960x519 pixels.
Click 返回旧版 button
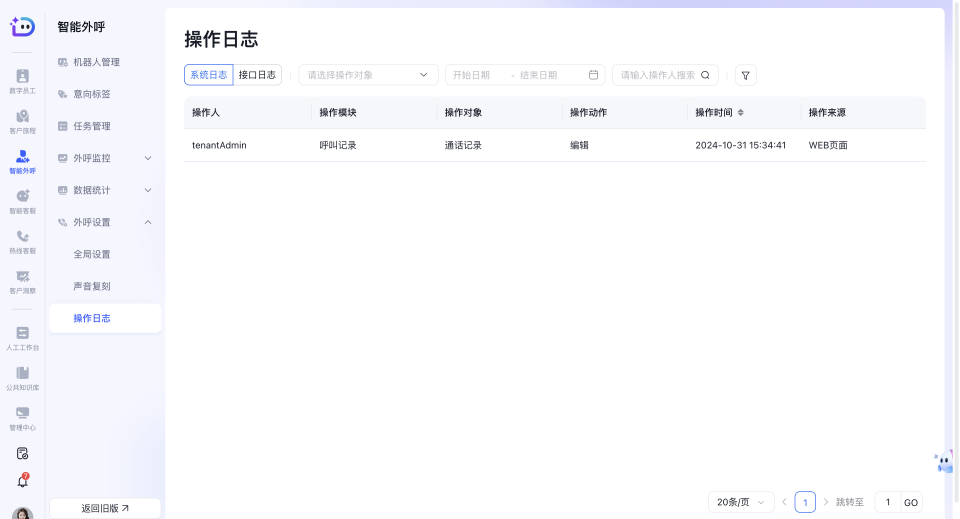pos(105,508)
